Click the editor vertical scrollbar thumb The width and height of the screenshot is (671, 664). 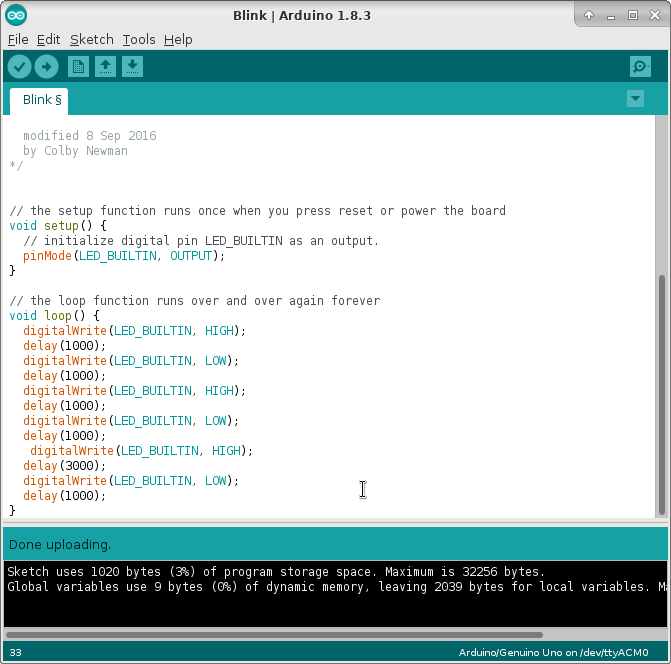click(x=662, y=394)
